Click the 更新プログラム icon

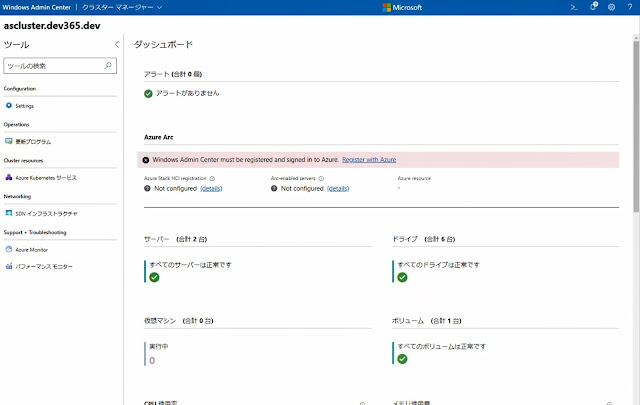9,141
